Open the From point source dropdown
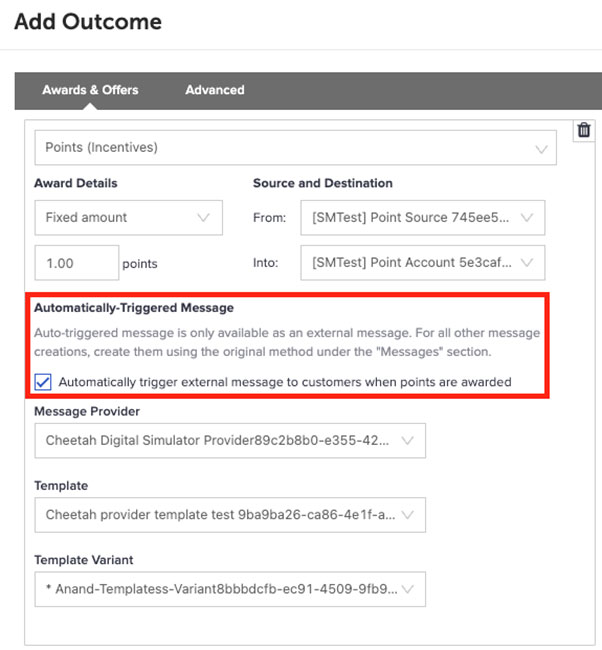Viewport: 602px width, 650px height. tap(422, 217)
